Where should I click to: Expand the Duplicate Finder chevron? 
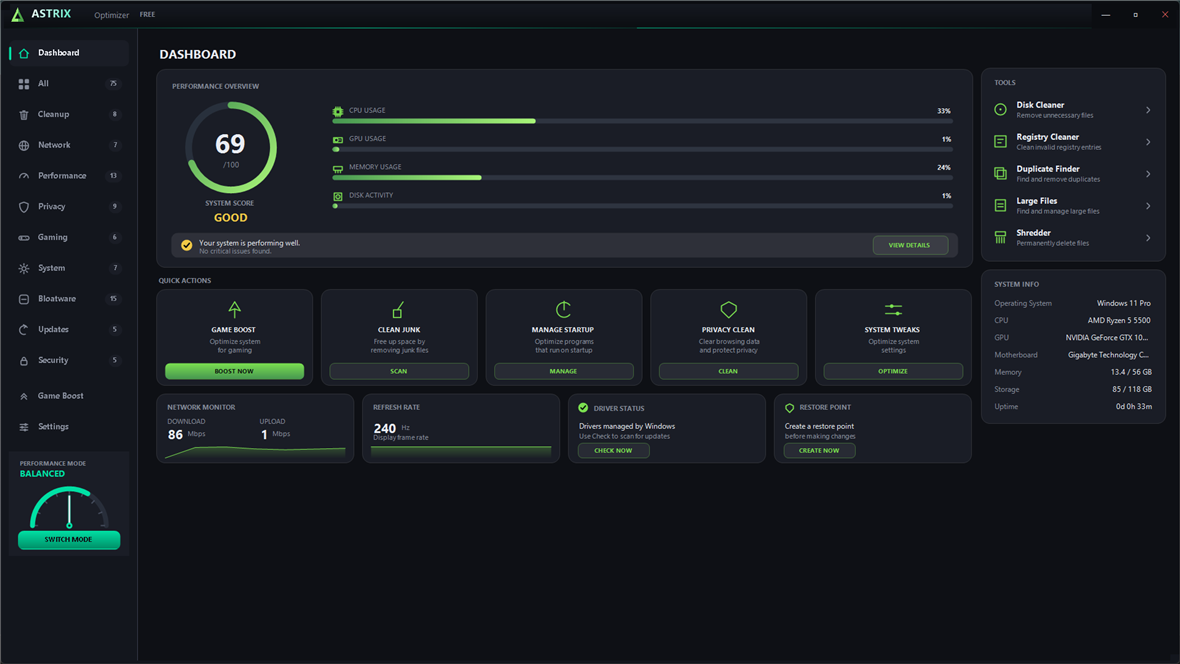click(x=1148, y=174)
